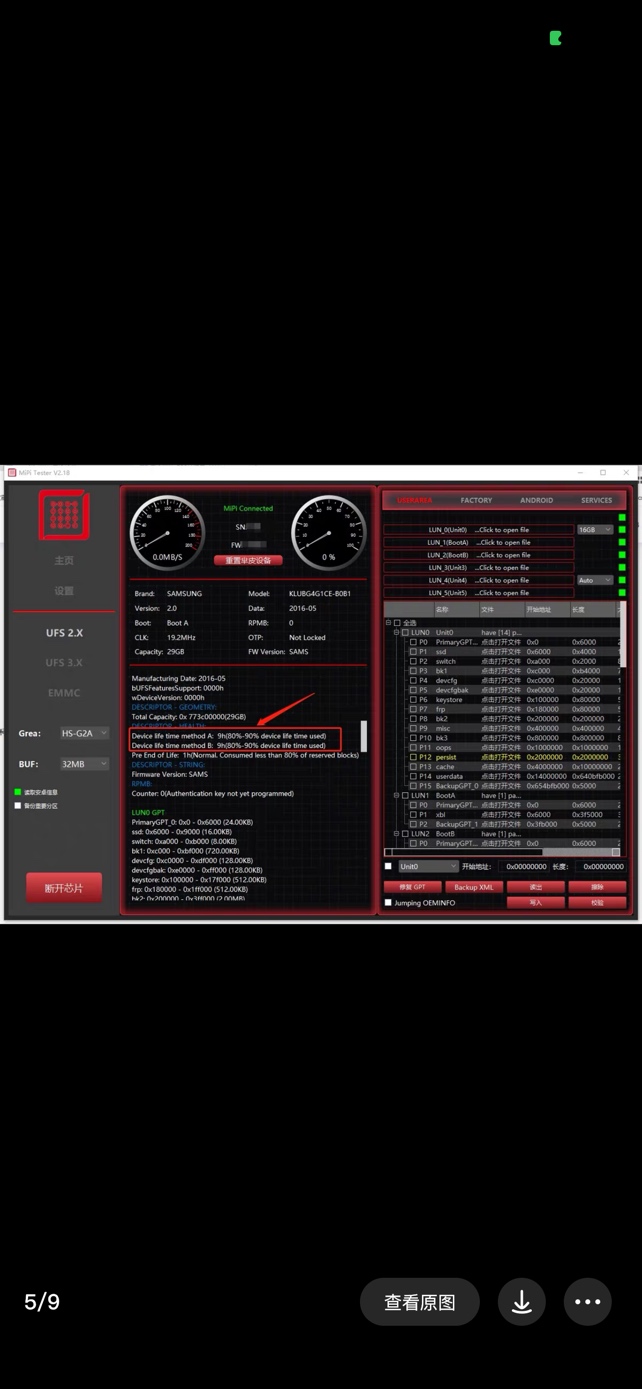Open the three-dots more options menu
Viewport: 642px width, 1389px height.
point(587,1301)
